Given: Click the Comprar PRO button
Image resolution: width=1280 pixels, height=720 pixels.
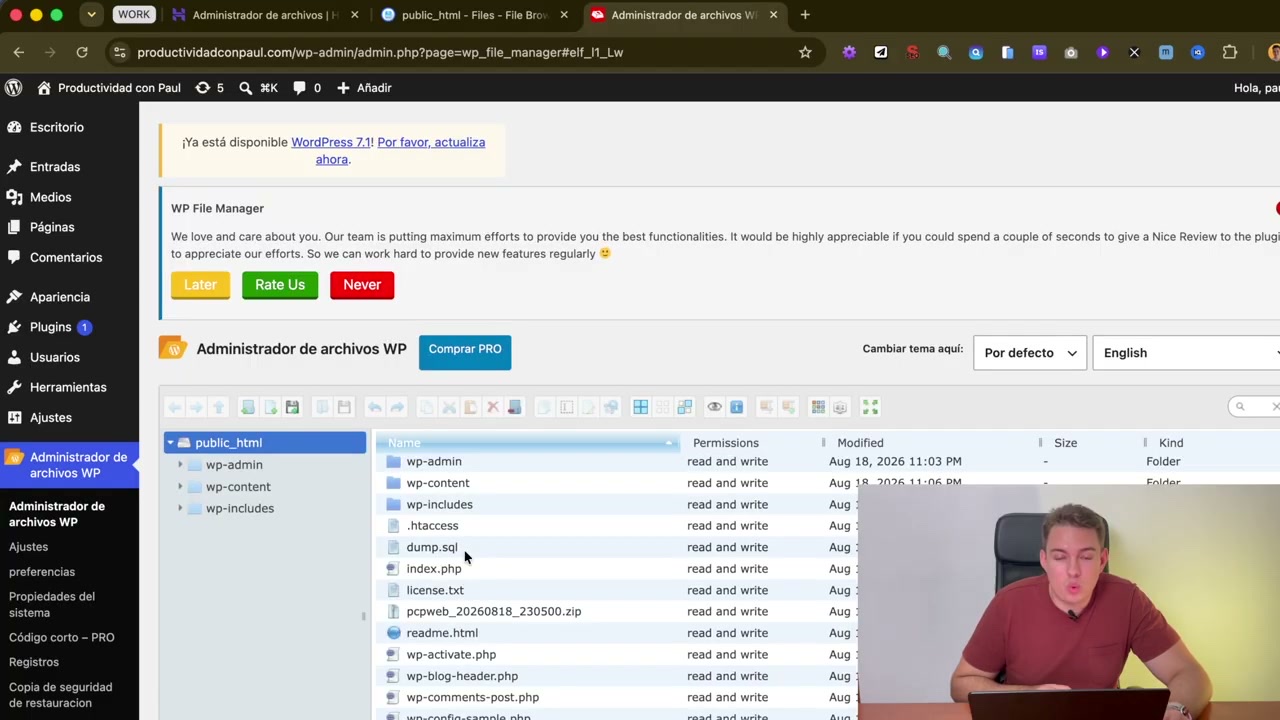Looking at the screenshot, I should [465, 350].
